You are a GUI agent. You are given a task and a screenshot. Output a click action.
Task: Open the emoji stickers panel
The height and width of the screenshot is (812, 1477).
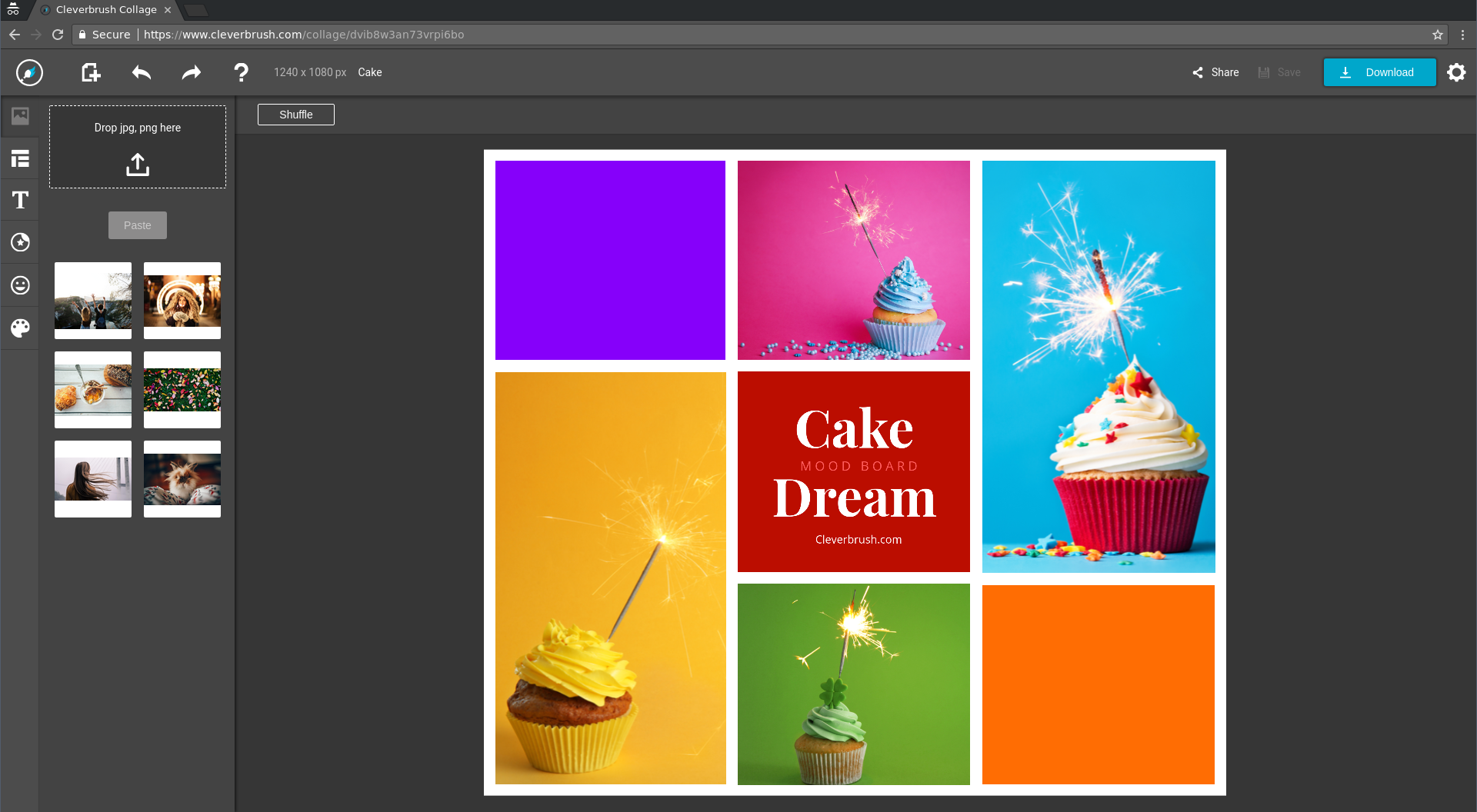click(x=20, y=285)
